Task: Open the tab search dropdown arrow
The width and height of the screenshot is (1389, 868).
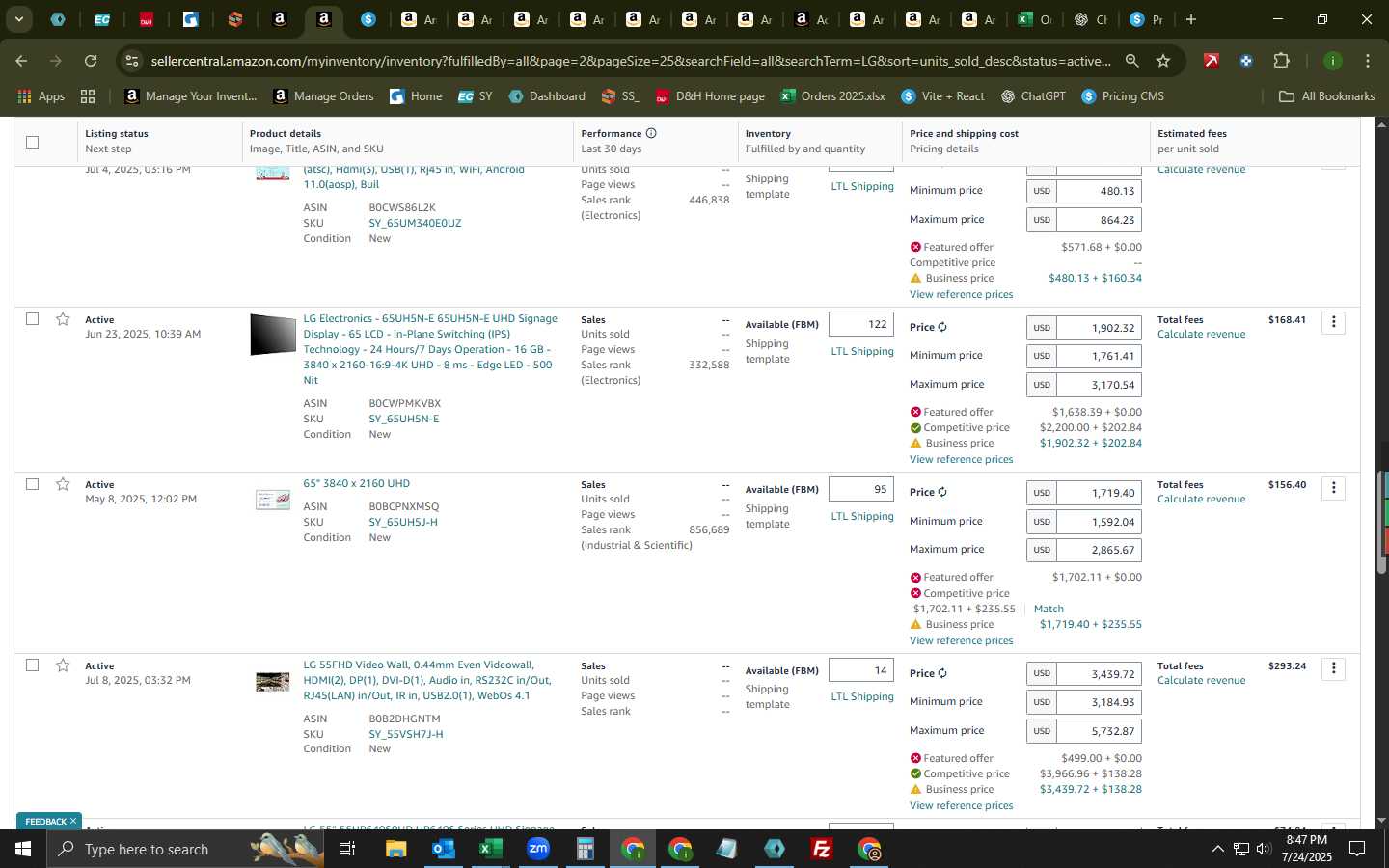Action: pos(18,19)
